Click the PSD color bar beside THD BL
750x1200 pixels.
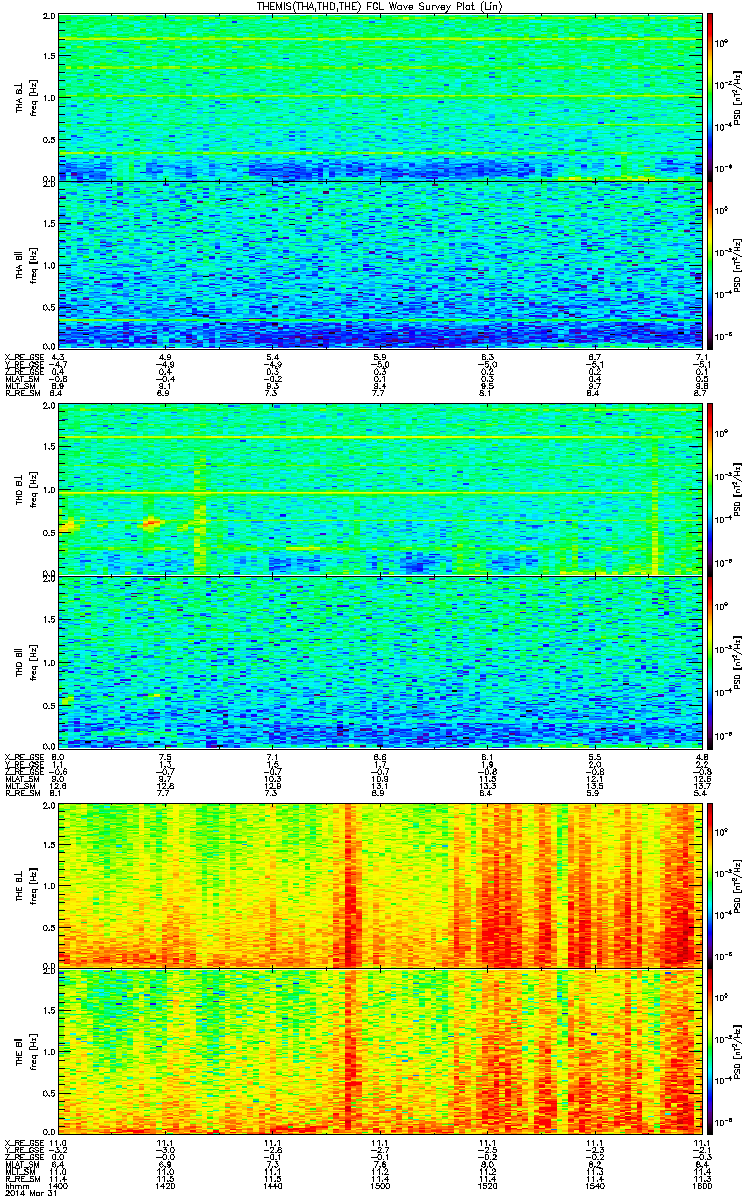(710, 490)
